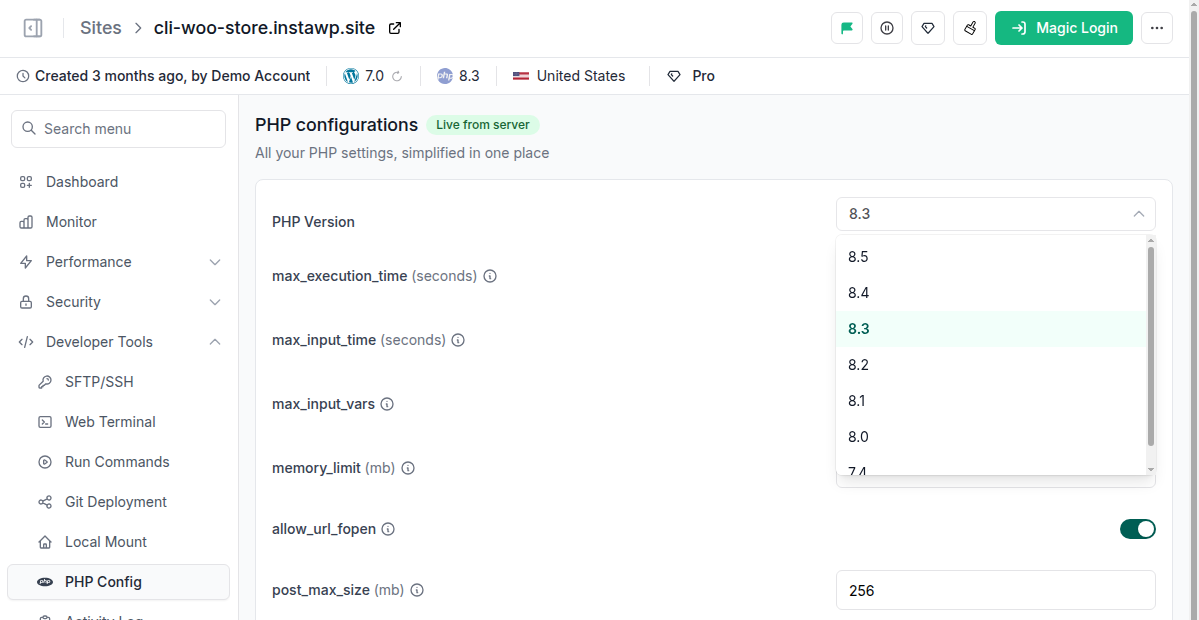Show info for post_max_size
Screen dimensions: 1199x620
pos(417,590)
